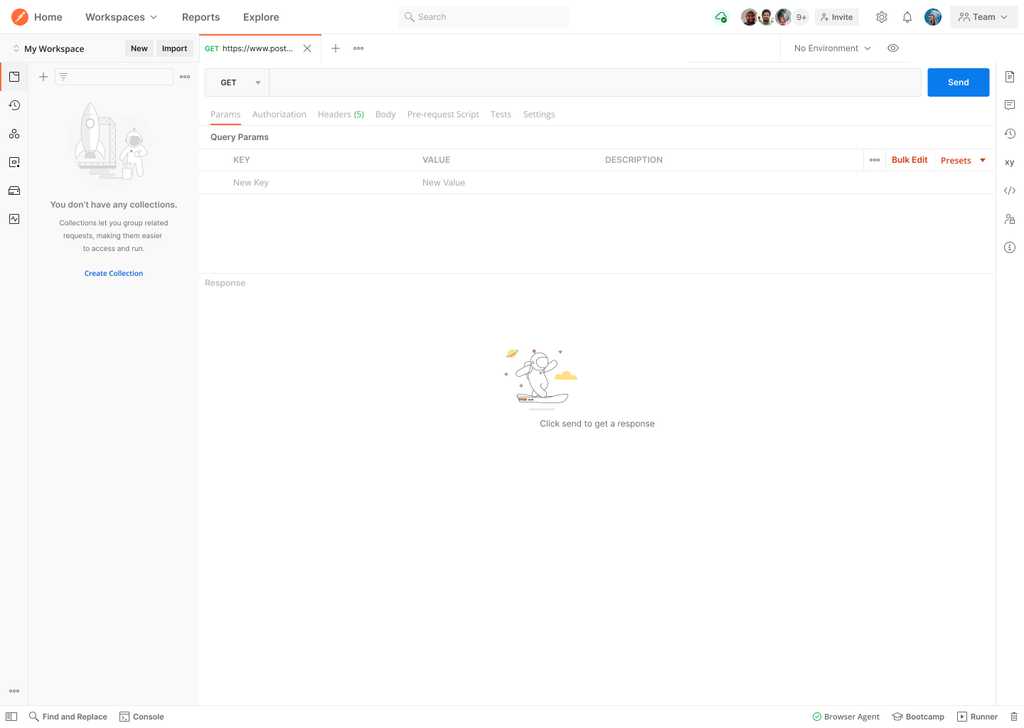
Task: Switch to the Headers (5) tab
Action: tap(341, 114)
